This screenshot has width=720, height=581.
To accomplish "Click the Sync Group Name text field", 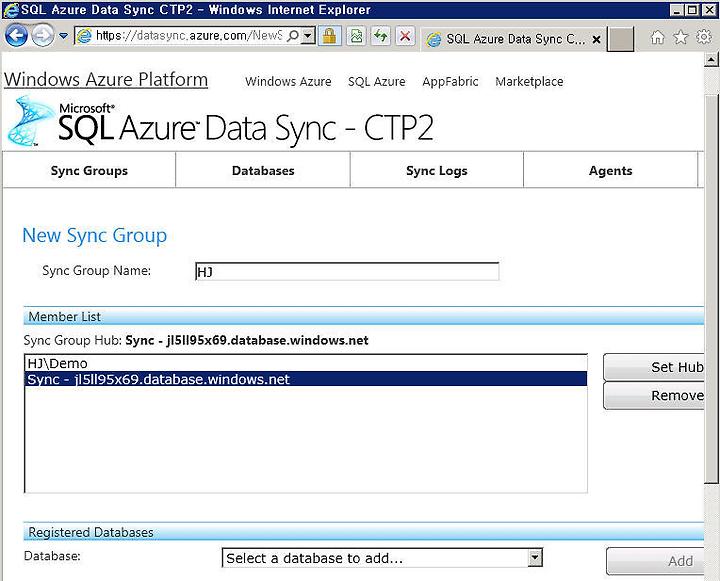I will coord(347,271).
